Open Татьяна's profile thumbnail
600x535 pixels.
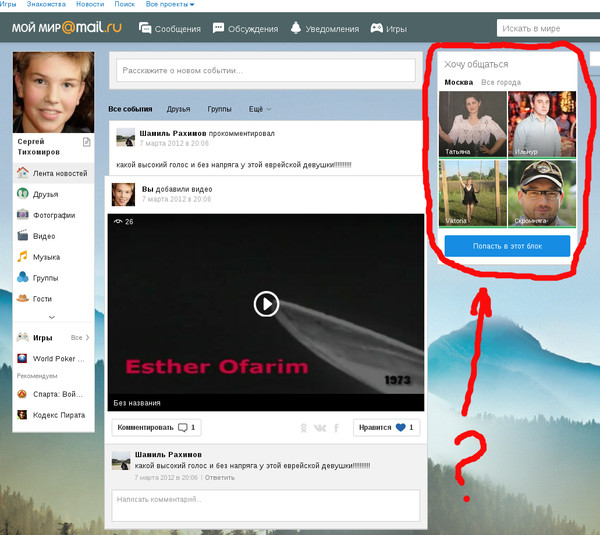pos(473,124)
